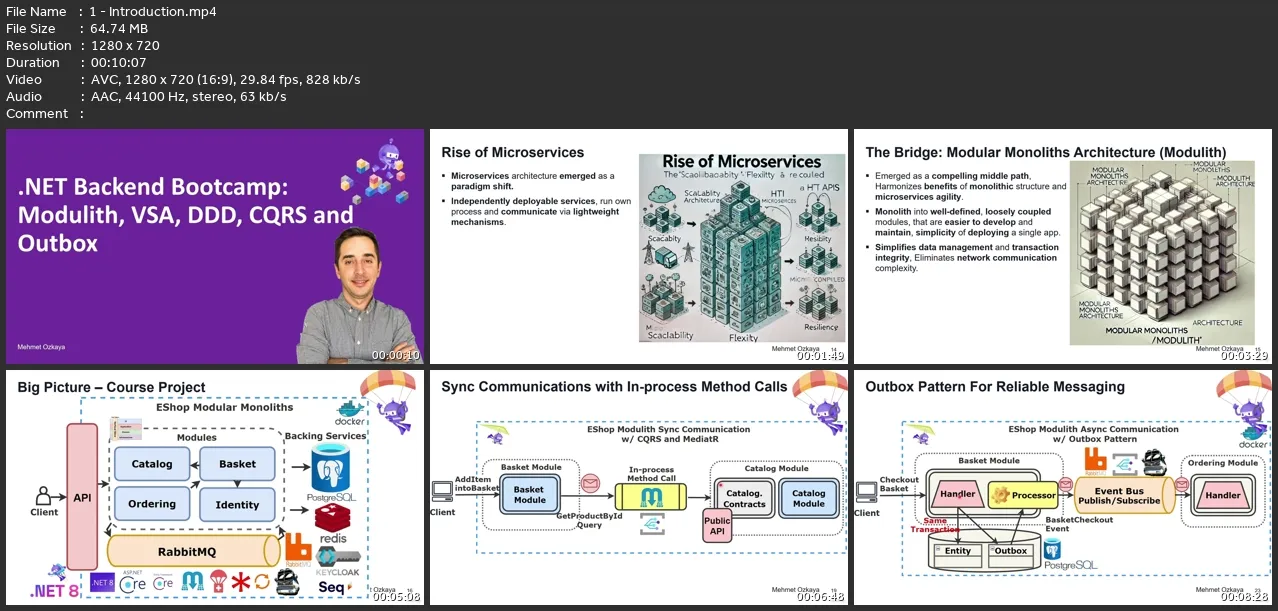Click the PostgreSQL icon in Outbox Pattern slide

tap(1051, 548)
